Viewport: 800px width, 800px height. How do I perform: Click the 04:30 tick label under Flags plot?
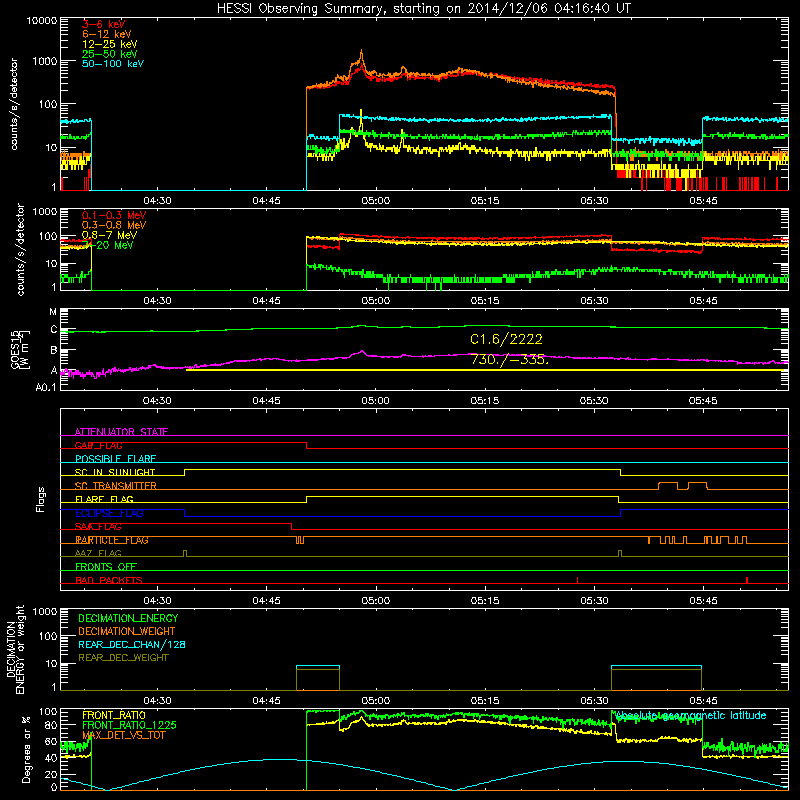(x=157, y=601)
